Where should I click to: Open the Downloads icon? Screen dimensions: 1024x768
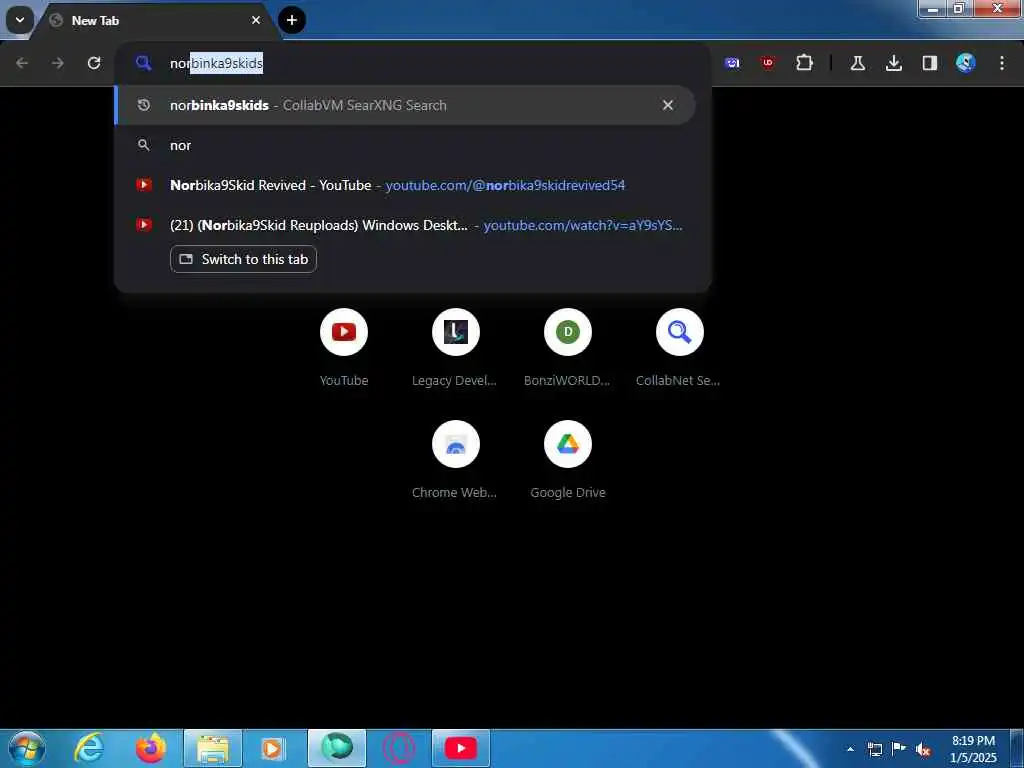[893, 63]
